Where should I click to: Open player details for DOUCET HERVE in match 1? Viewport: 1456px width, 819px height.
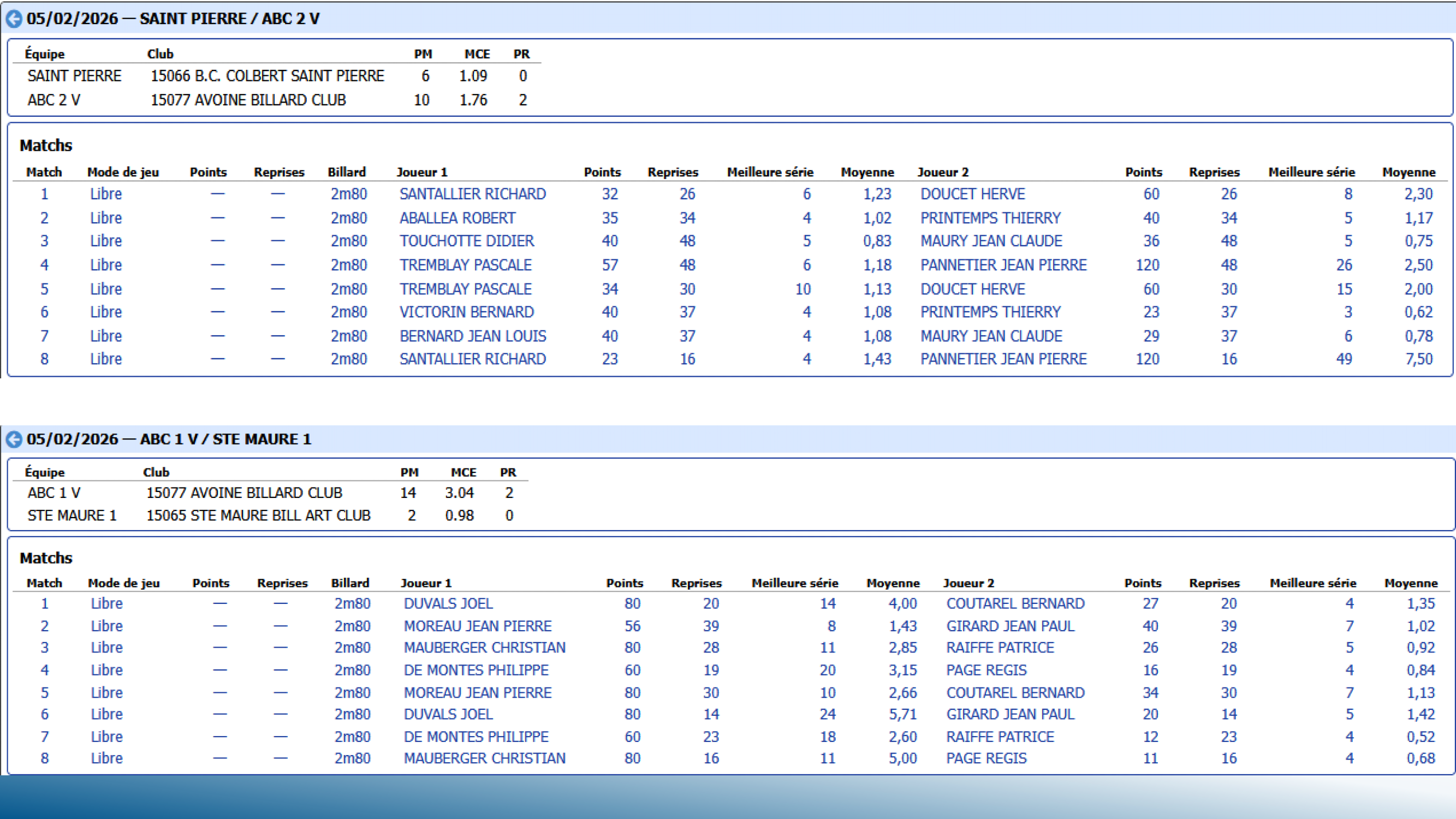tap(973, 194)
